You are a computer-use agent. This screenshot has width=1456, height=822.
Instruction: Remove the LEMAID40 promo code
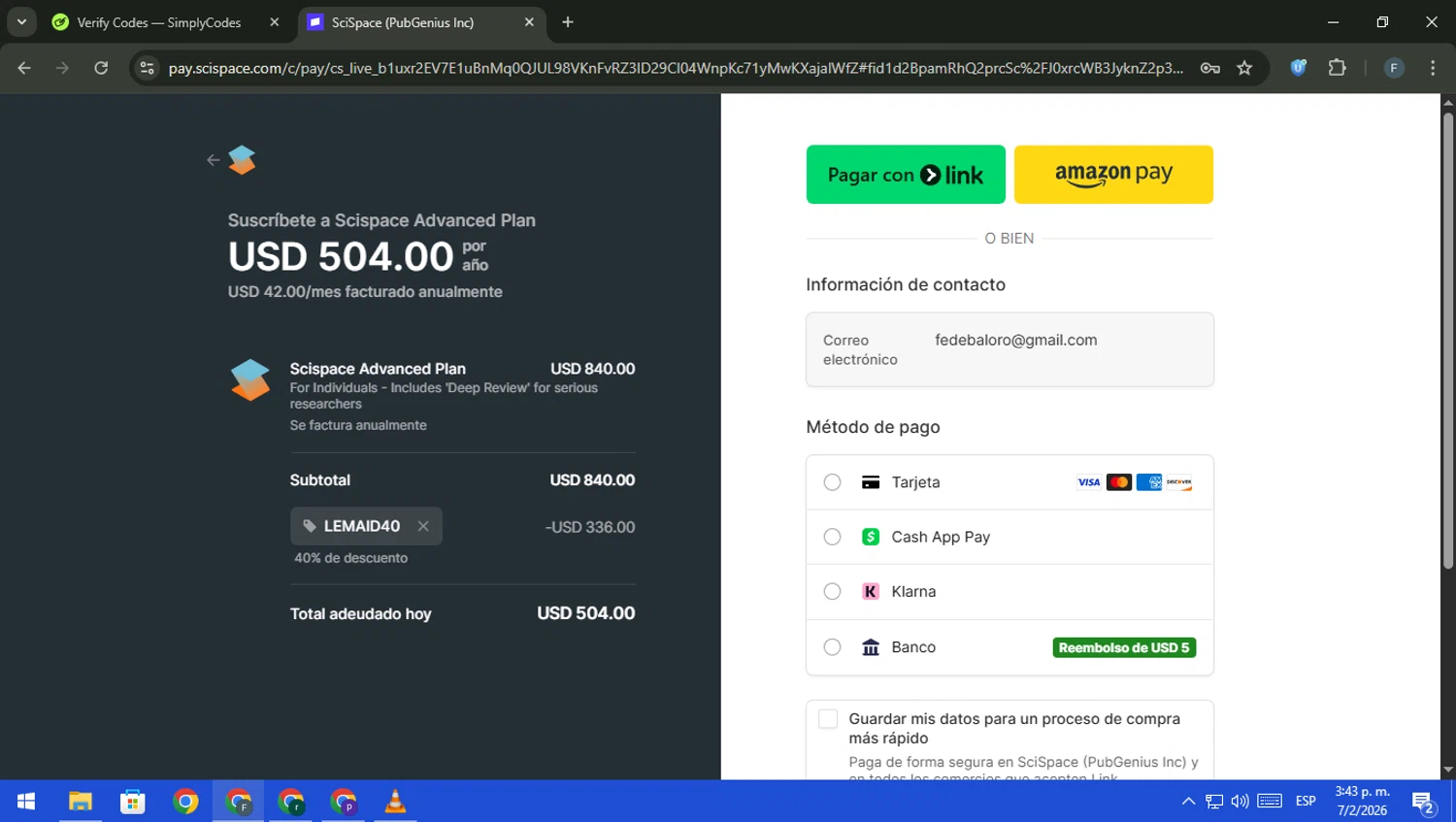coord(423,526)
